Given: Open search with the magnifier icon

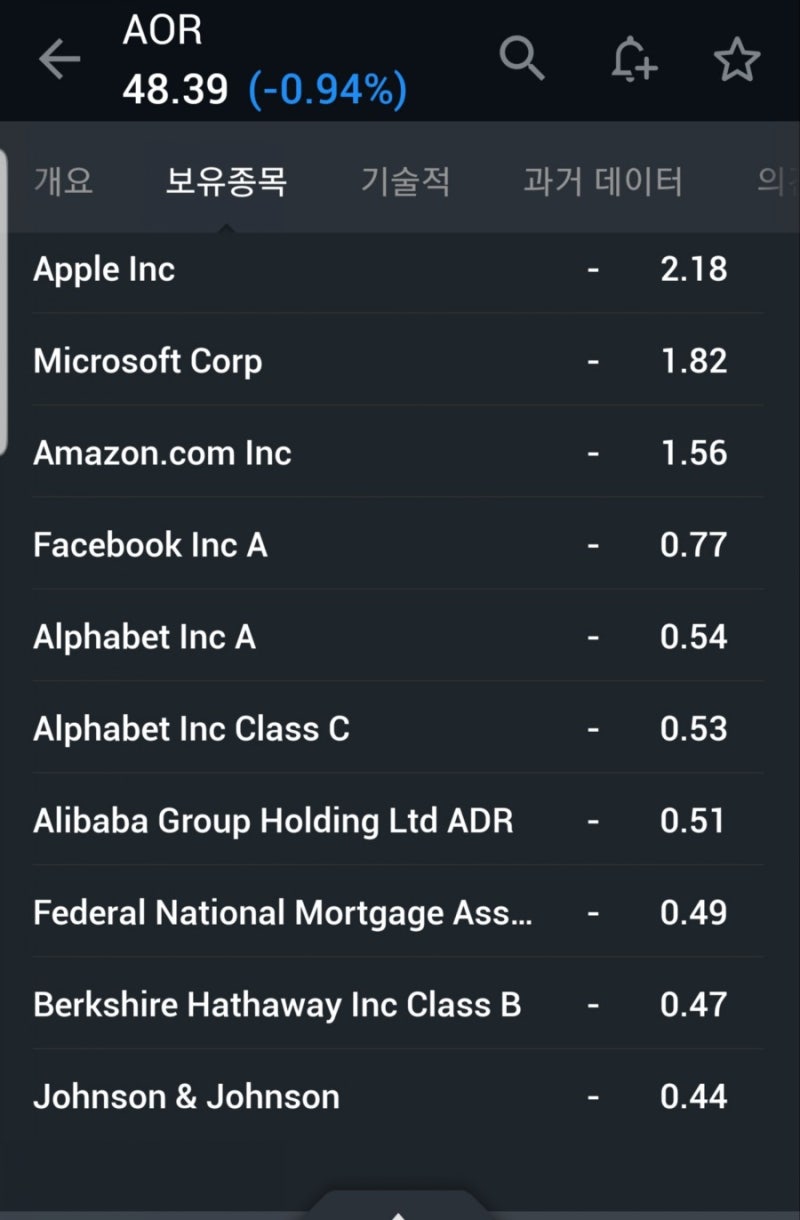Looking at the screenshot, I should click(521, 59).
